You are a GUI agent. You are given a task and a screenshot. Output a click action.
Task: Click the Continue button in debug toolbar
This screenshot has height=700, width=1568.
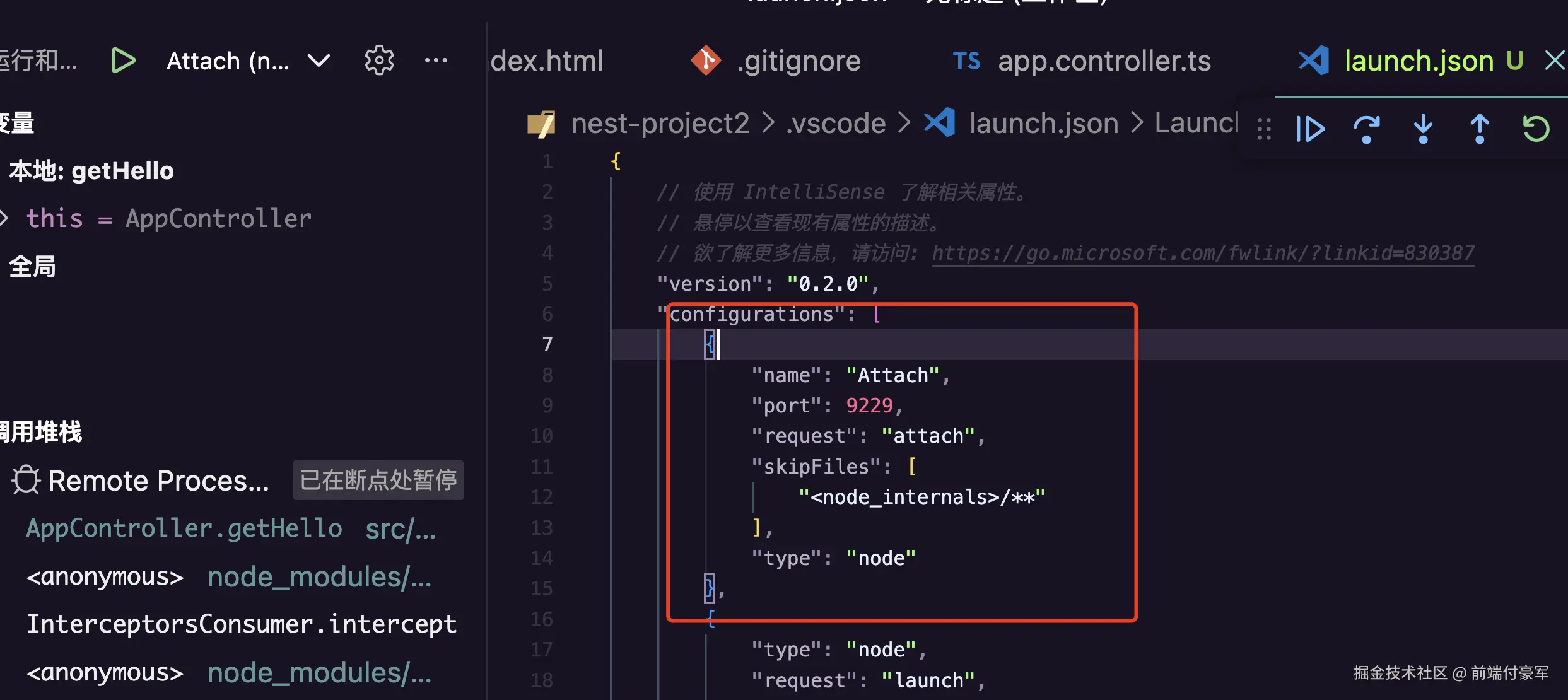1309,129
